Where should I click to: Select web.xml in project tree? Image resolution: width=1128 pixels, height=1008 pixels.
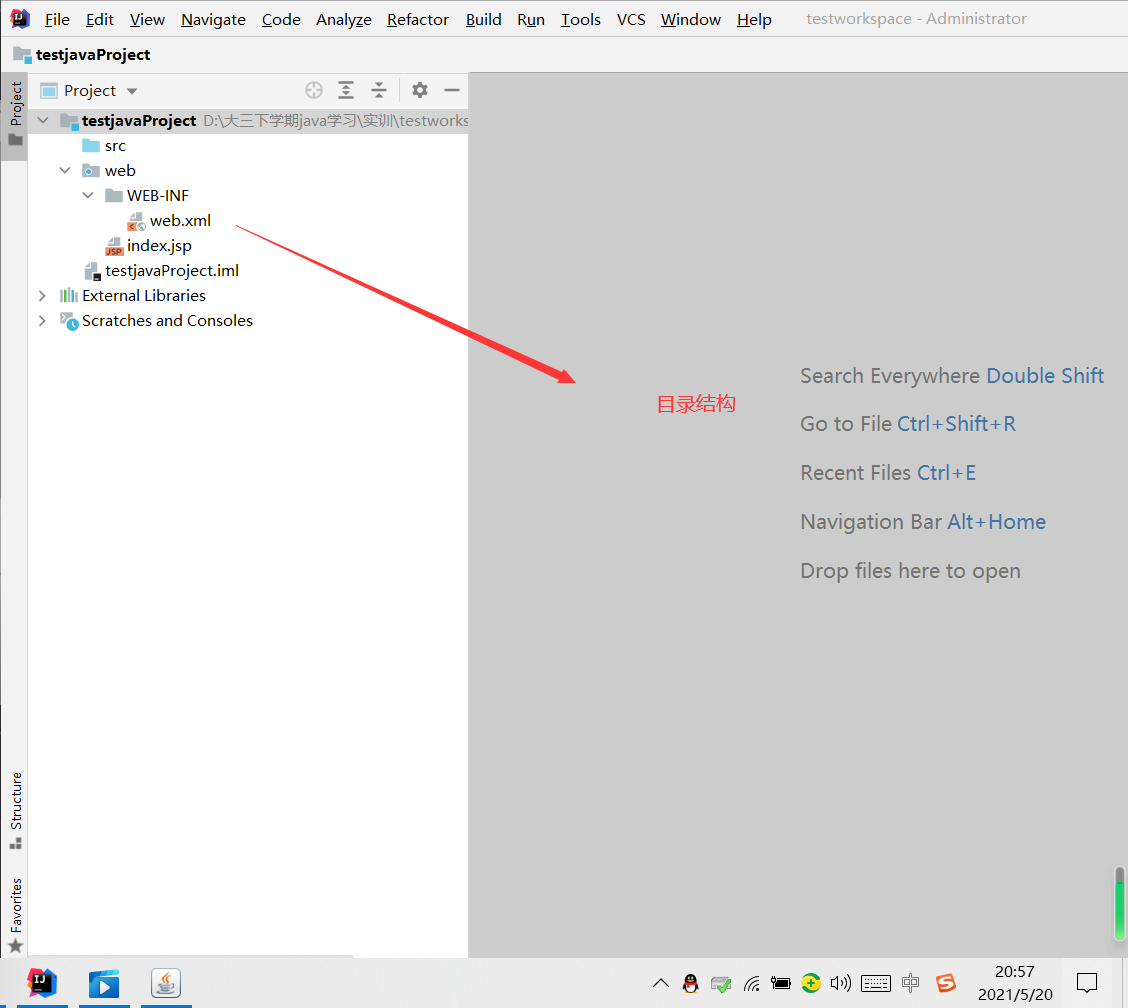pyautogui.click(x=180, y=221)
